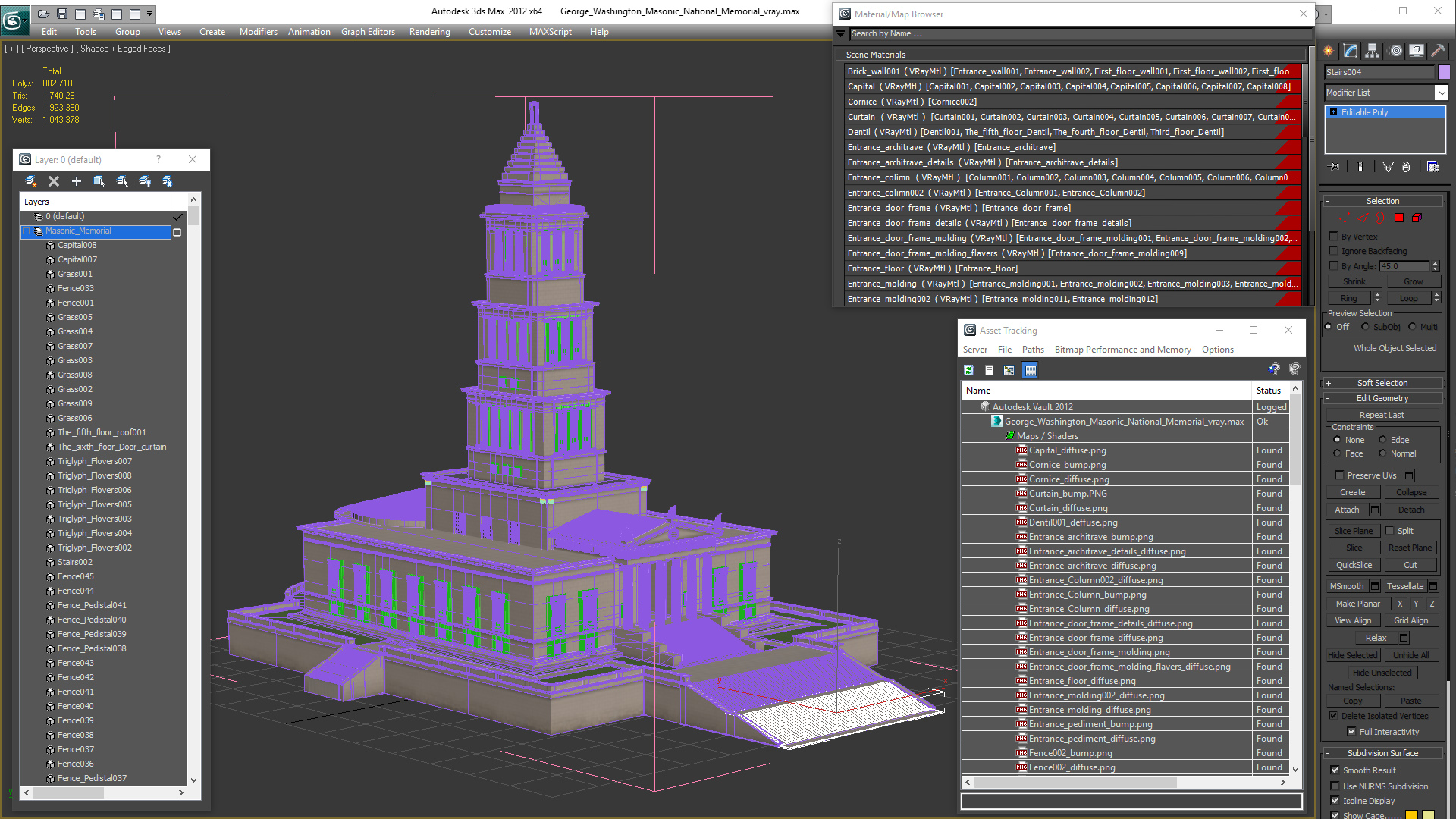The width and height of the screenshot is (1456, 819).
Task: Open the Modifiers menu
Action: point(258,32)
